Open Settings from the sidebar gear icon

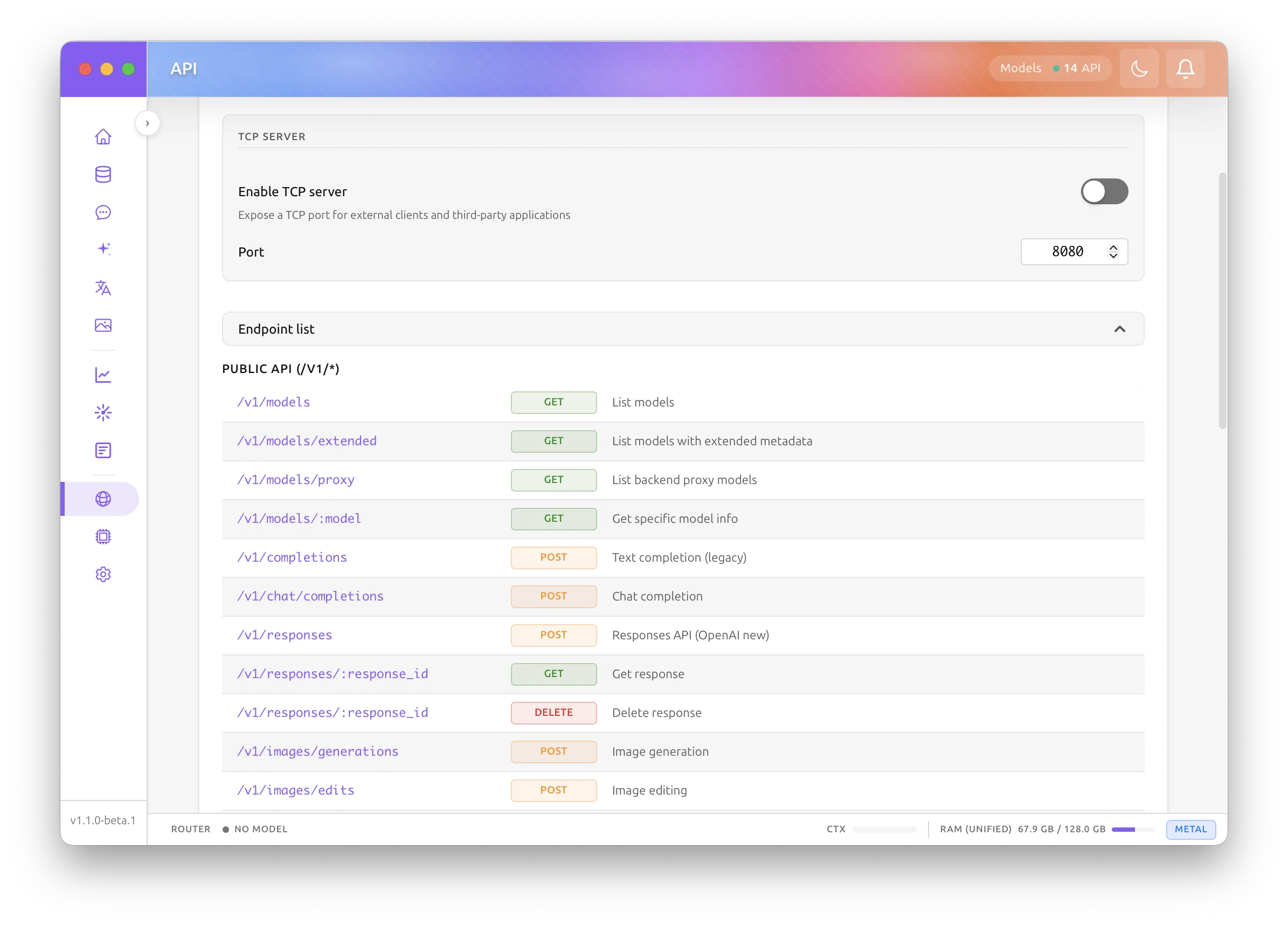tap(103, 574)
